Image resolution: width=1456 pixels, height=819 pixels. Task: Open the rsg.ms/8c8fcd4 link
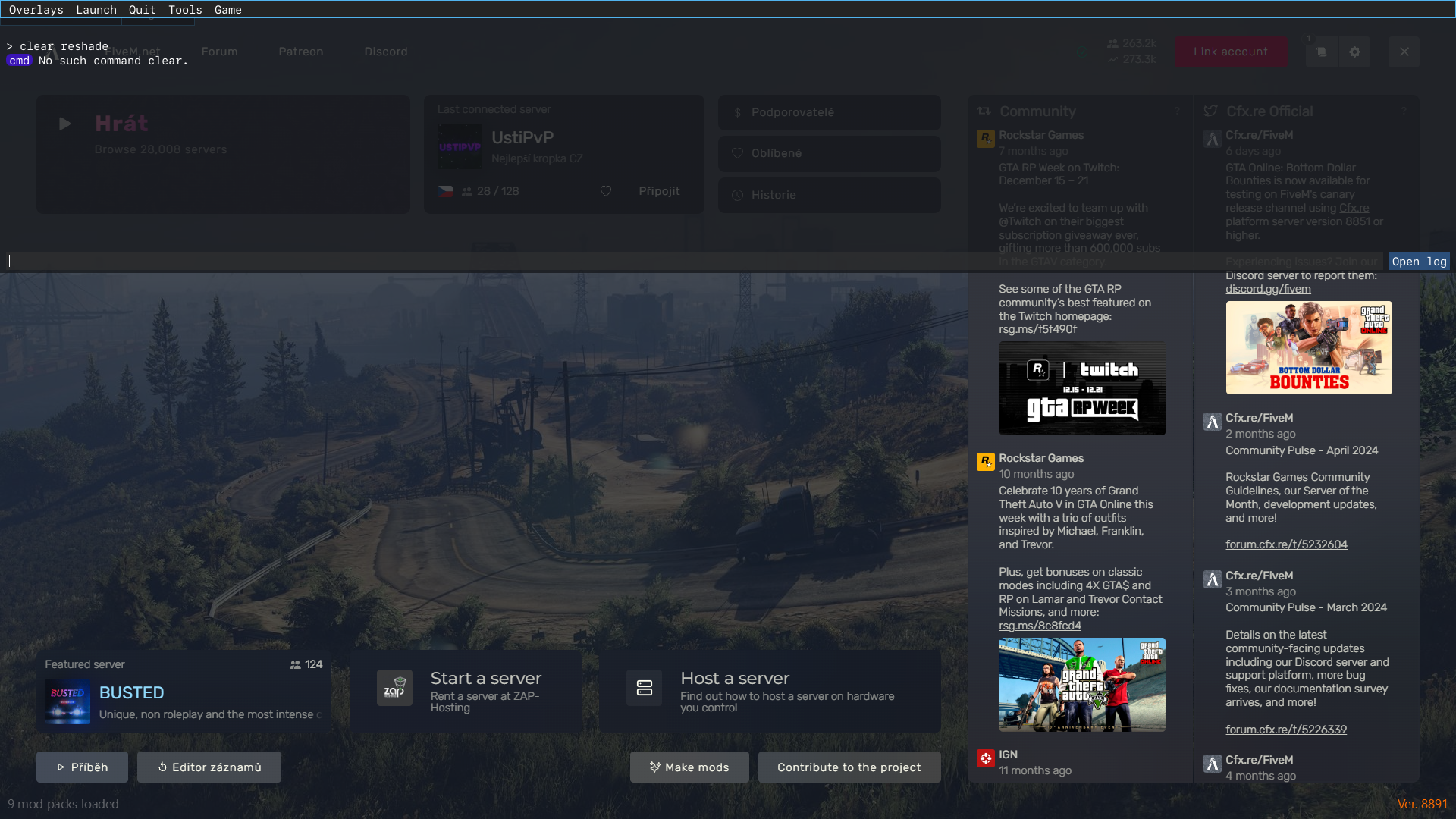click(1040, 626)
